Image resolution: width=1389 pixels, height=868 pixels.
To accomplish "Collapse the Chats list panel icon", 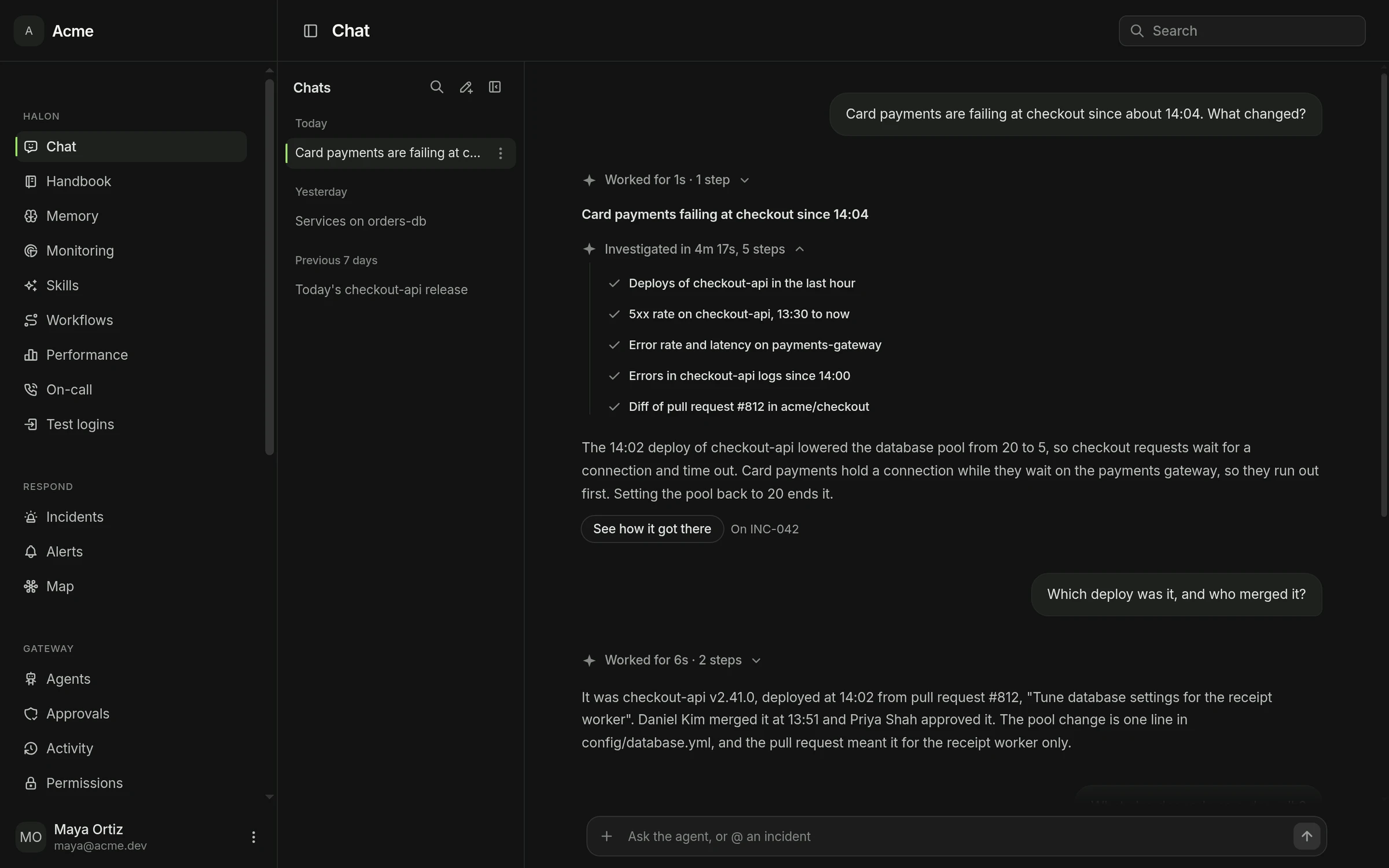I will (495, 87).
